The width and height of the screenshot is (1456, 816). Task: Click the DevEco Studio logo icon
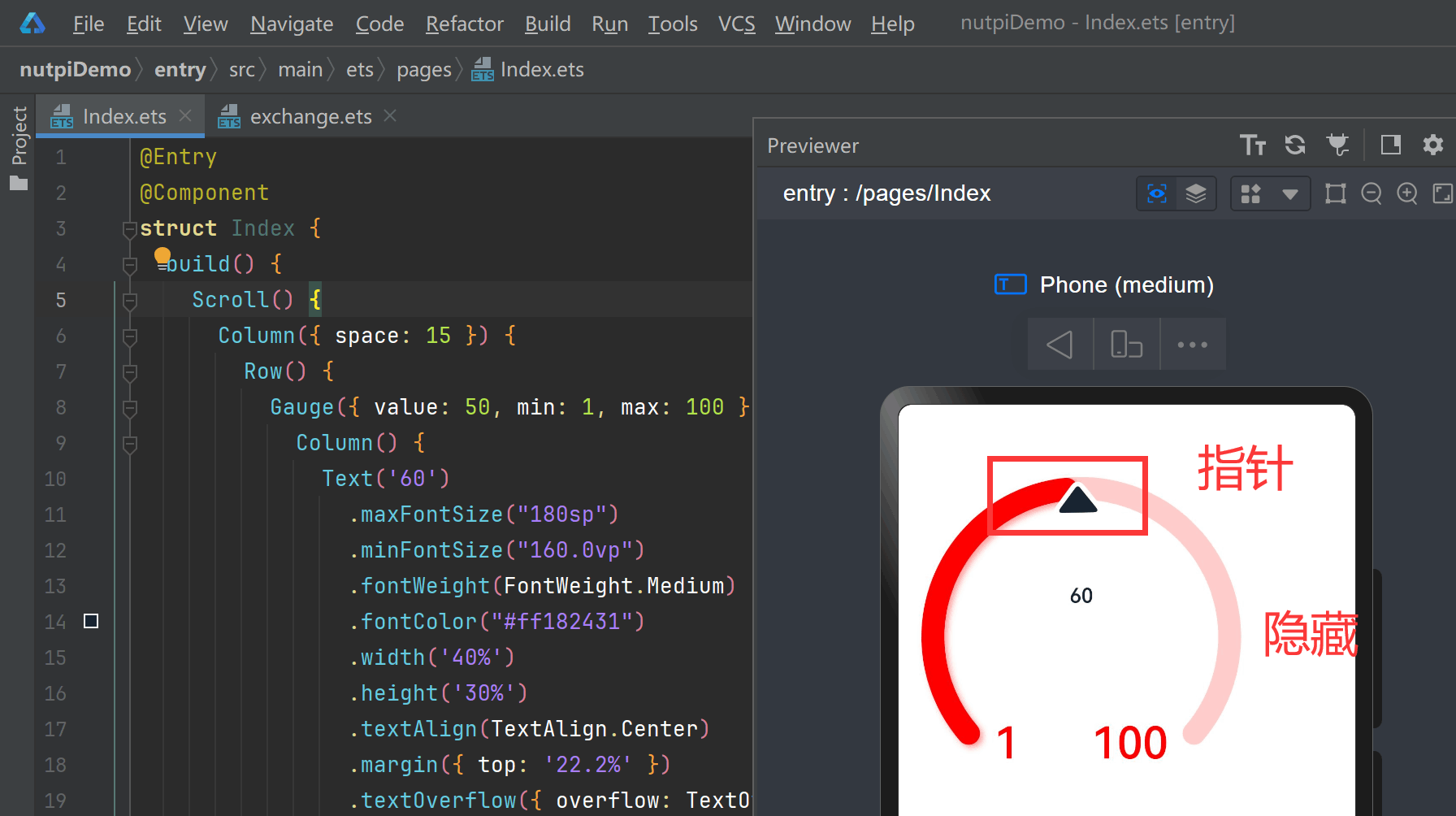(32, 23)
